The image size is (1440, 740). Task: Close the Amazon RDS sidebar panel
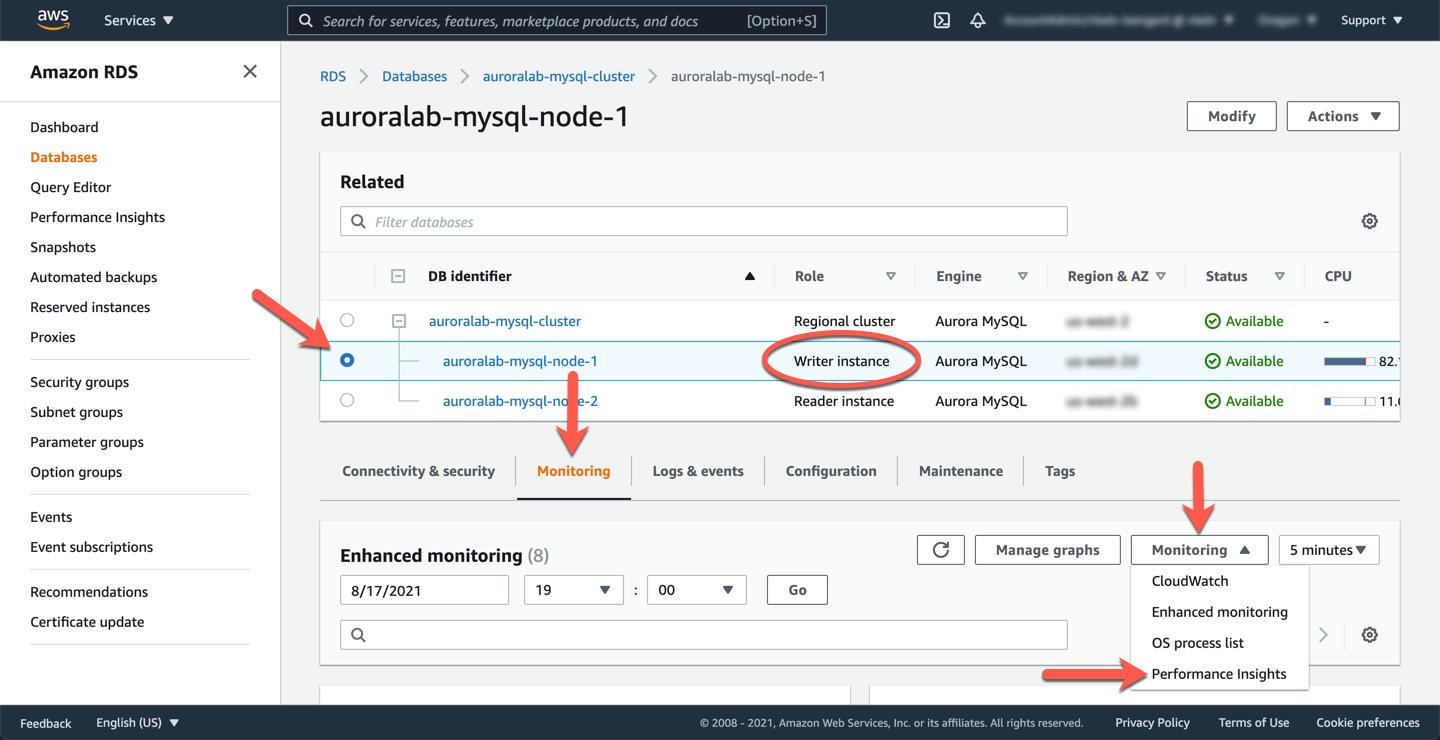point(250,71)
